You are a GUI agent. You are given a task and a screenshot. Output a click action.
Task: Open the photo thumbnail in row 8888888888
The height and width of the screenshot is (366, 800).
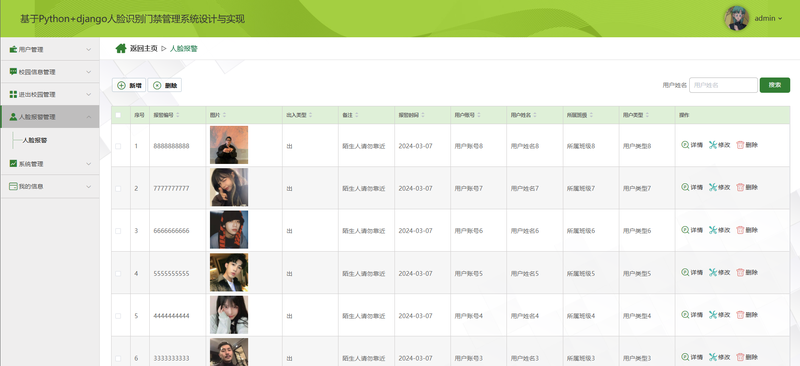pos(229,145)
